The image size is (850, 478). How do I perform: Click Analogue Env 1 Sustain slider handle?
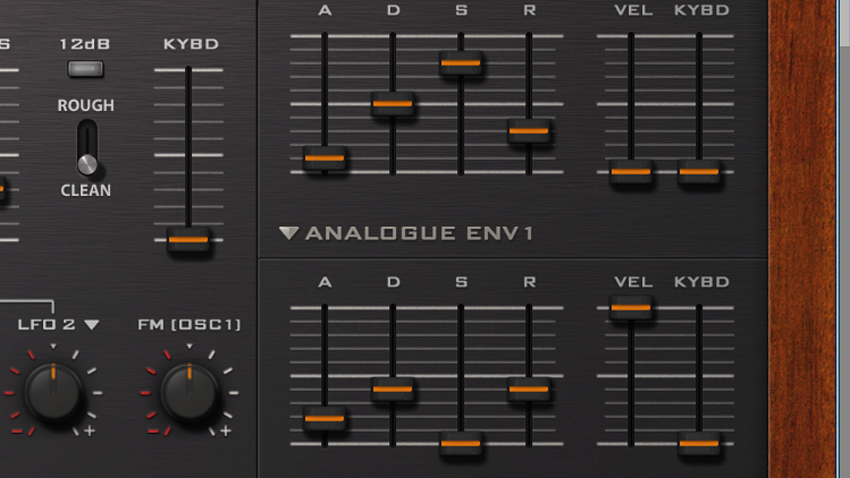461,444
